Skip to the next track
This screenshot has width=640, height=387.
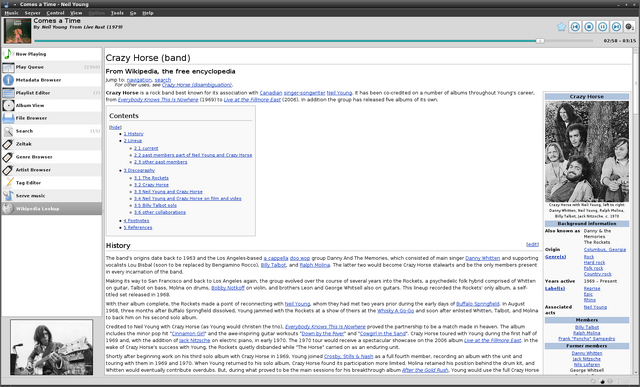pos(616,27)
